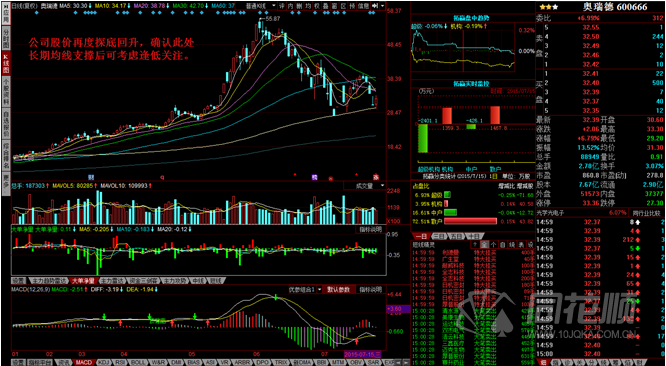This screenshot has width=666, height=366.
Task: Toggle the 个 filter in alerts panel
Action: 494,245
